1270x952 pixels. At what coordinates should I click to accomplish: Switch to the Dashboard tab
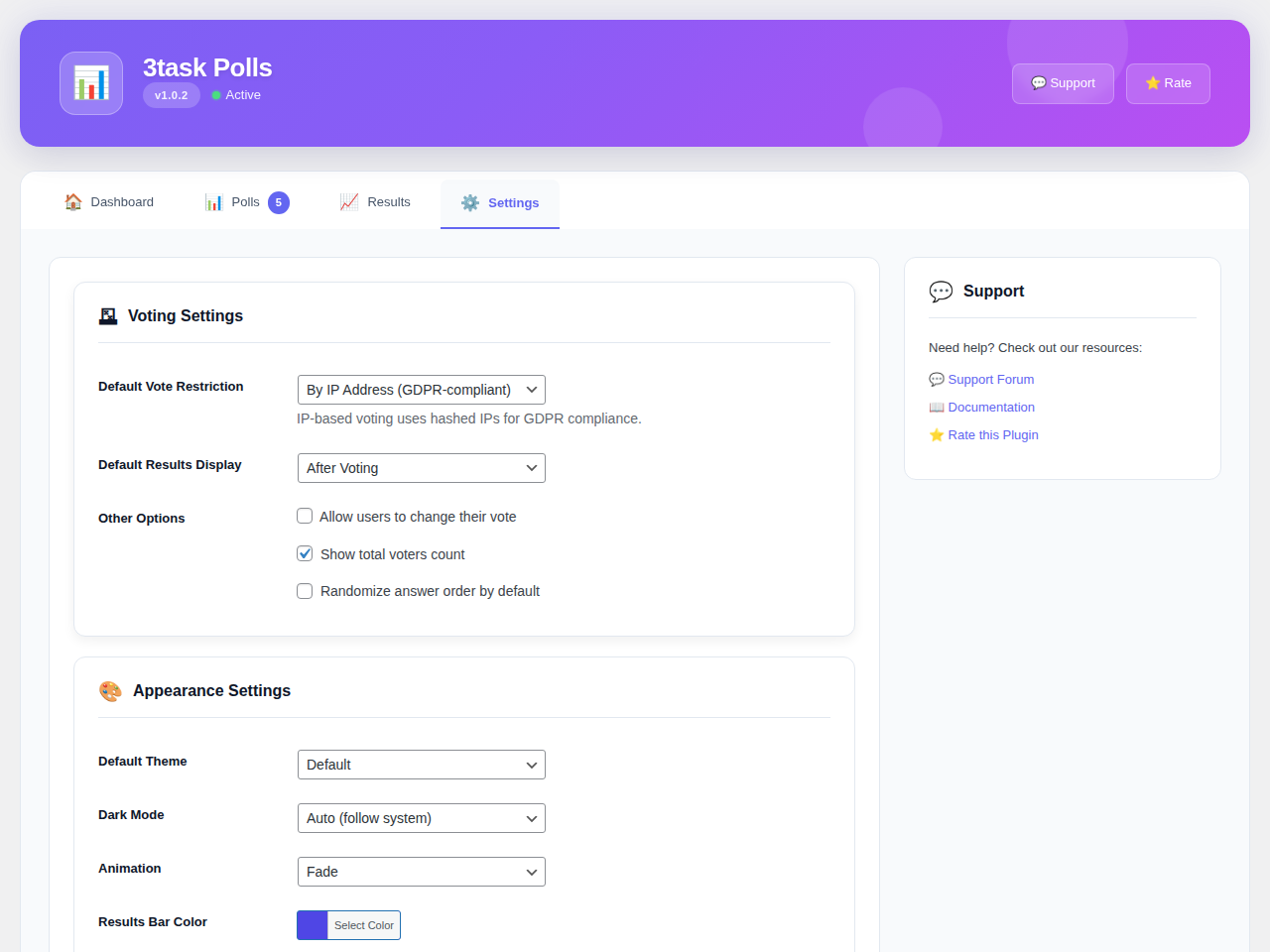[x=109, y=202]
